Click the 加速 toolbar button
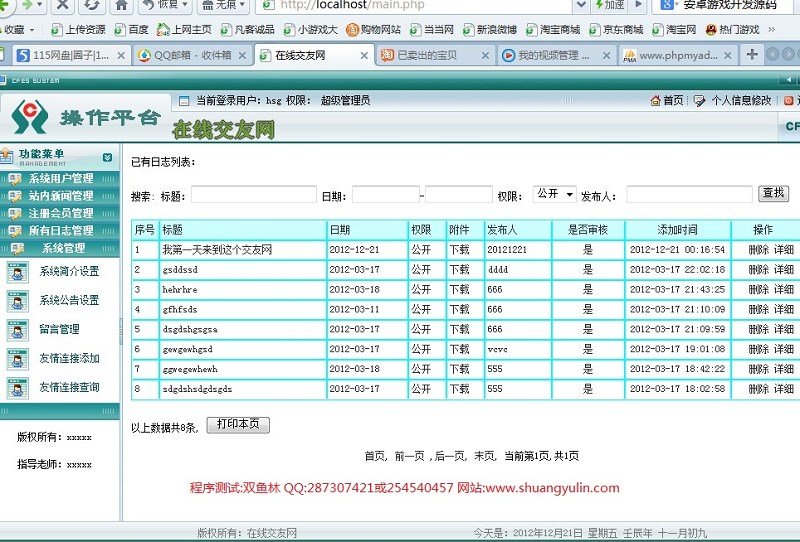 coord(610,5)
